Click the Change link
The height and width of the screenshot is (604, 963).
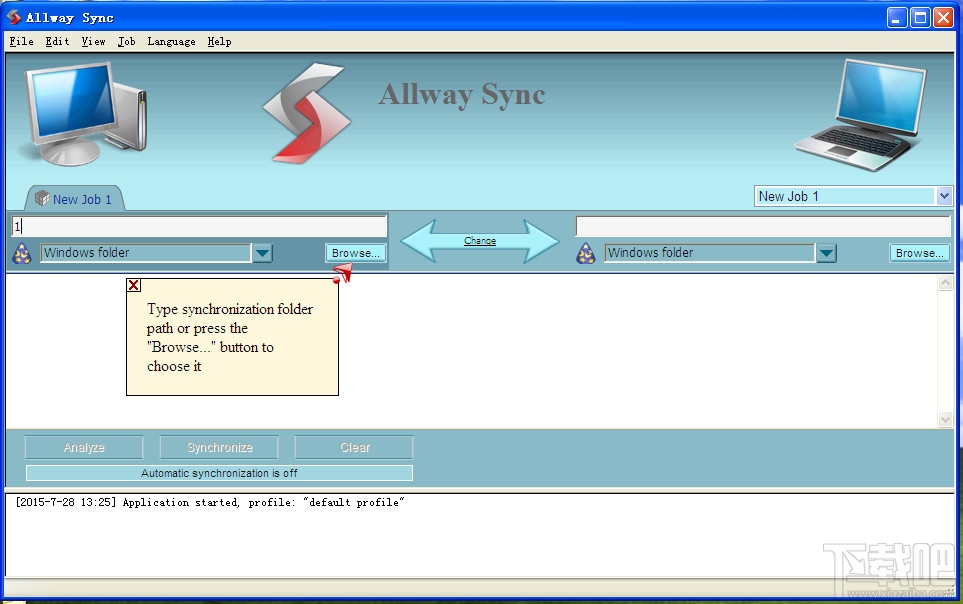click(x=480, y=241)
